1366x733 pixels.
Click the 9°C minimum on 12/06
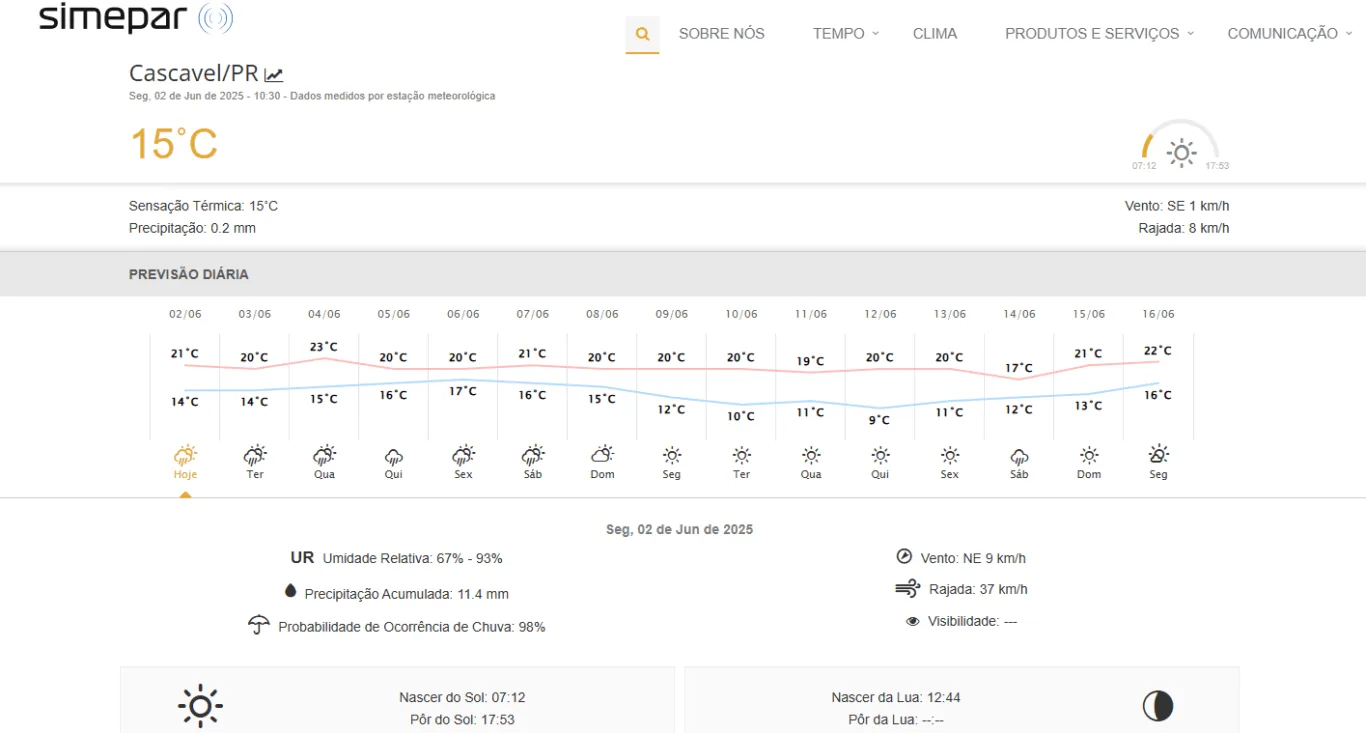coord(879,420)
